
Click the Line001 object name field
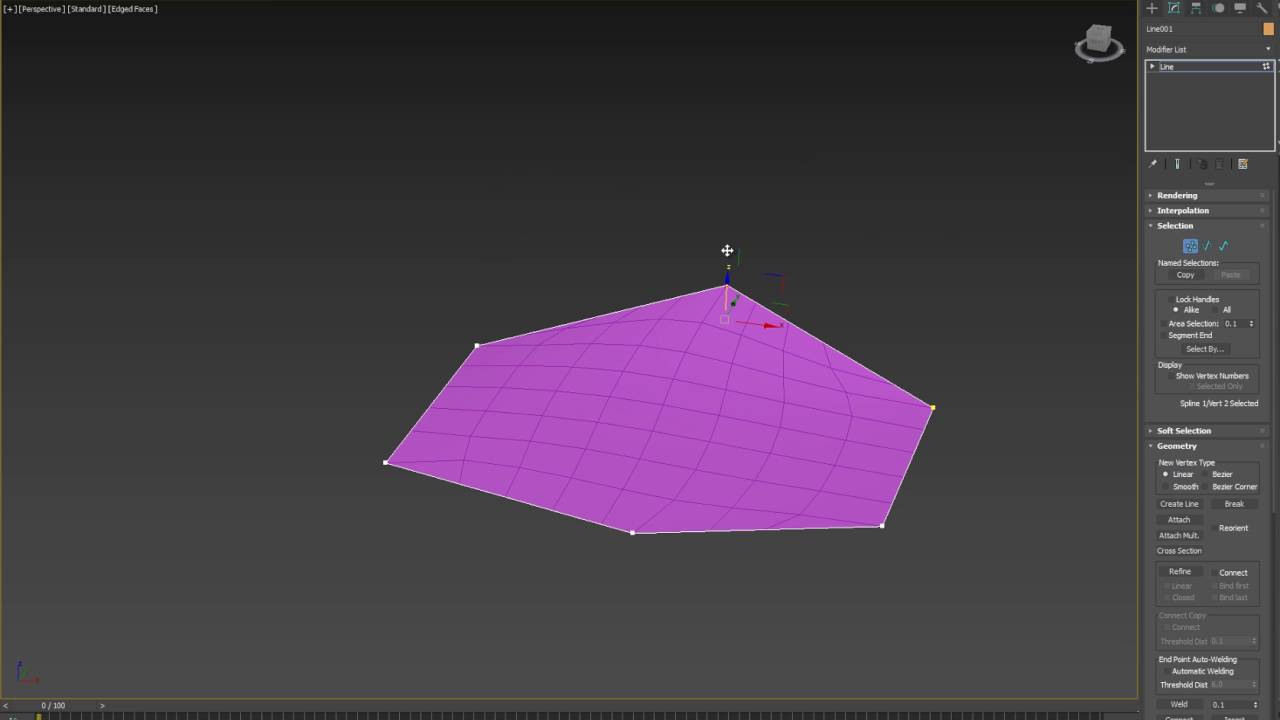click(x=1202, y=29)
